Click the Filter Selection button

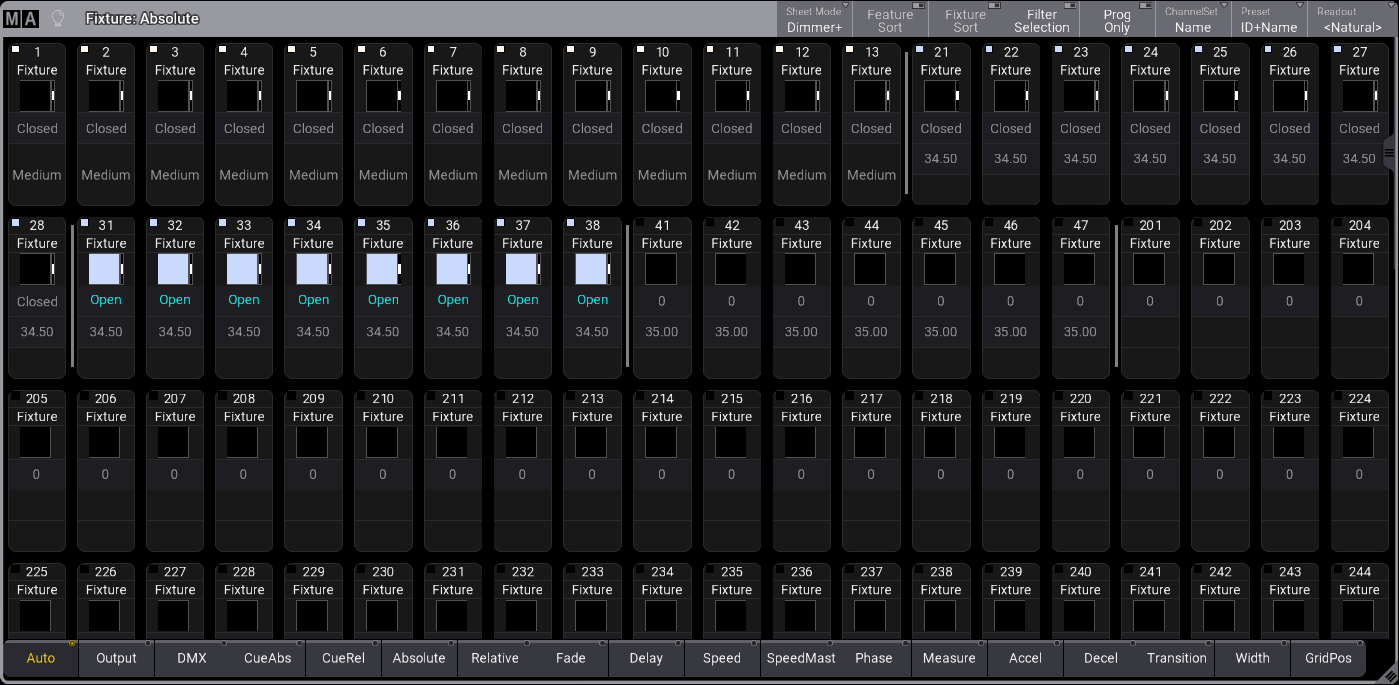click(1041, 20)
